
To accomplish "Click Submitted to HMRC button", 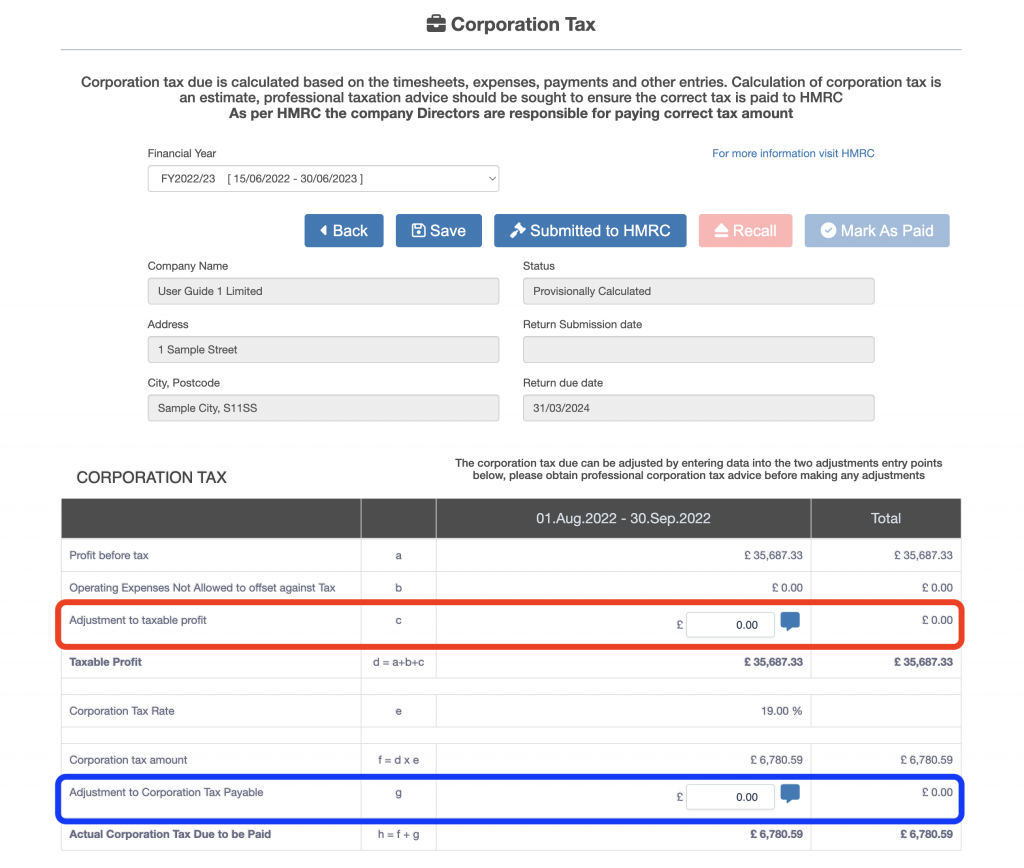I will tap(589, 231).
